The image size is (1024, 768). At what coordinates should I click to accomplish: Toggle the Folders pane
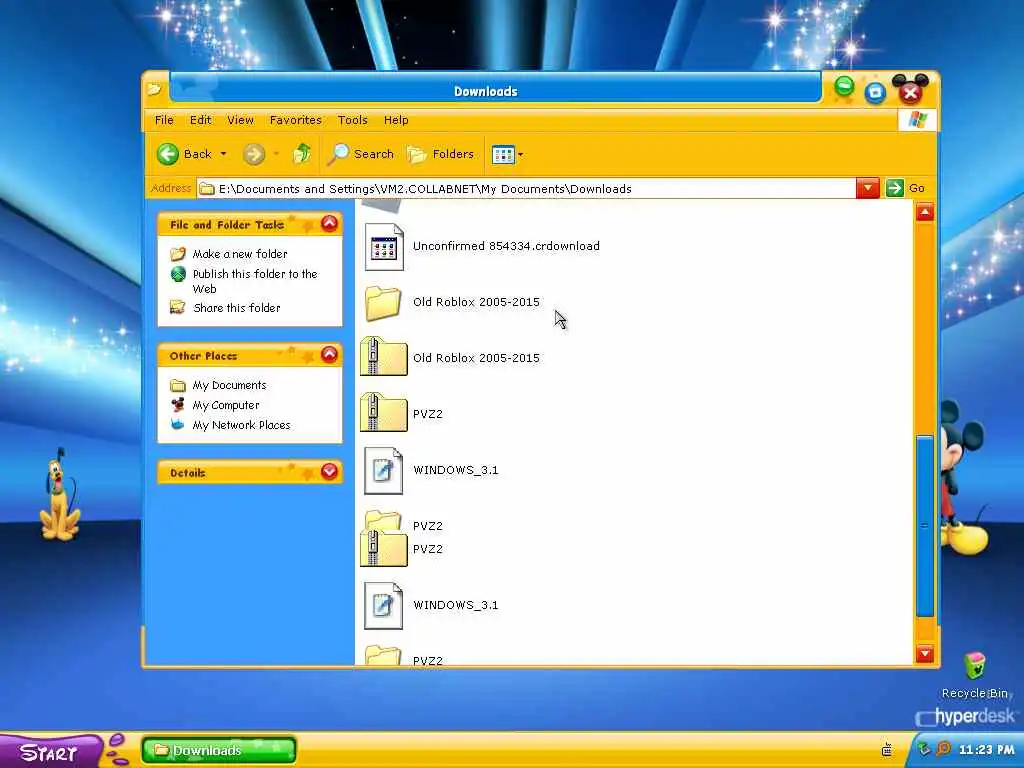tap(440, 154)
